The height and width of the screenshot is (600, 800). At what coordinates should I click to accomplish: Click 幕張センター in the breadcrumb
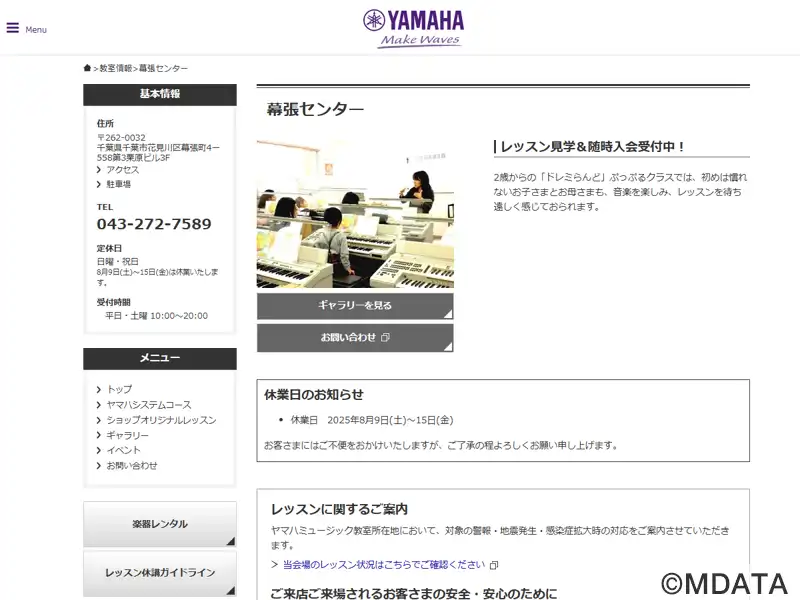pos(163,68)
